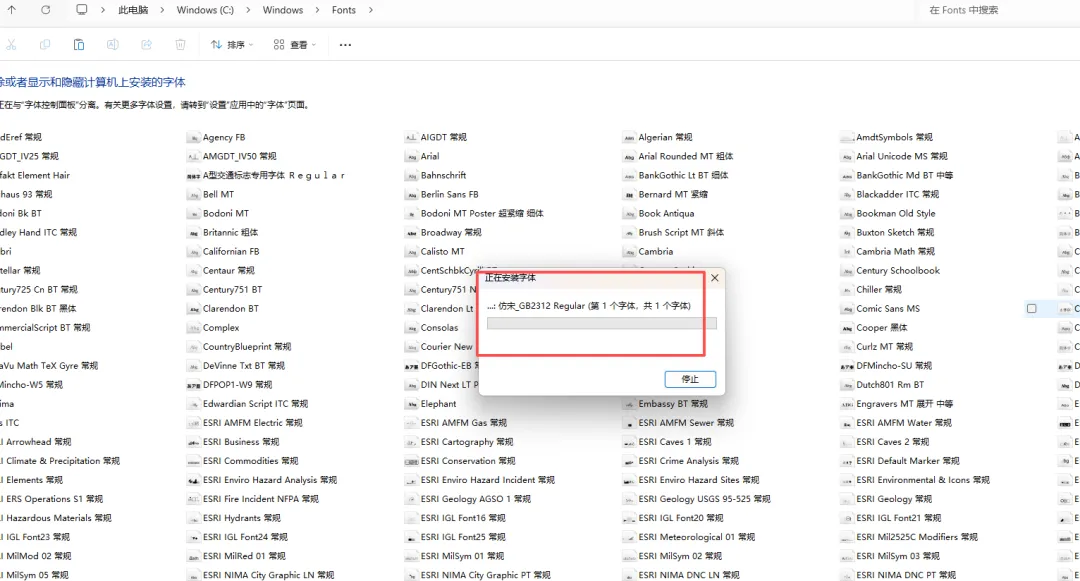Select the ESRI Caves 1 font icon
The height and width of the screenshot is (581, 1080).
point(629,442)
